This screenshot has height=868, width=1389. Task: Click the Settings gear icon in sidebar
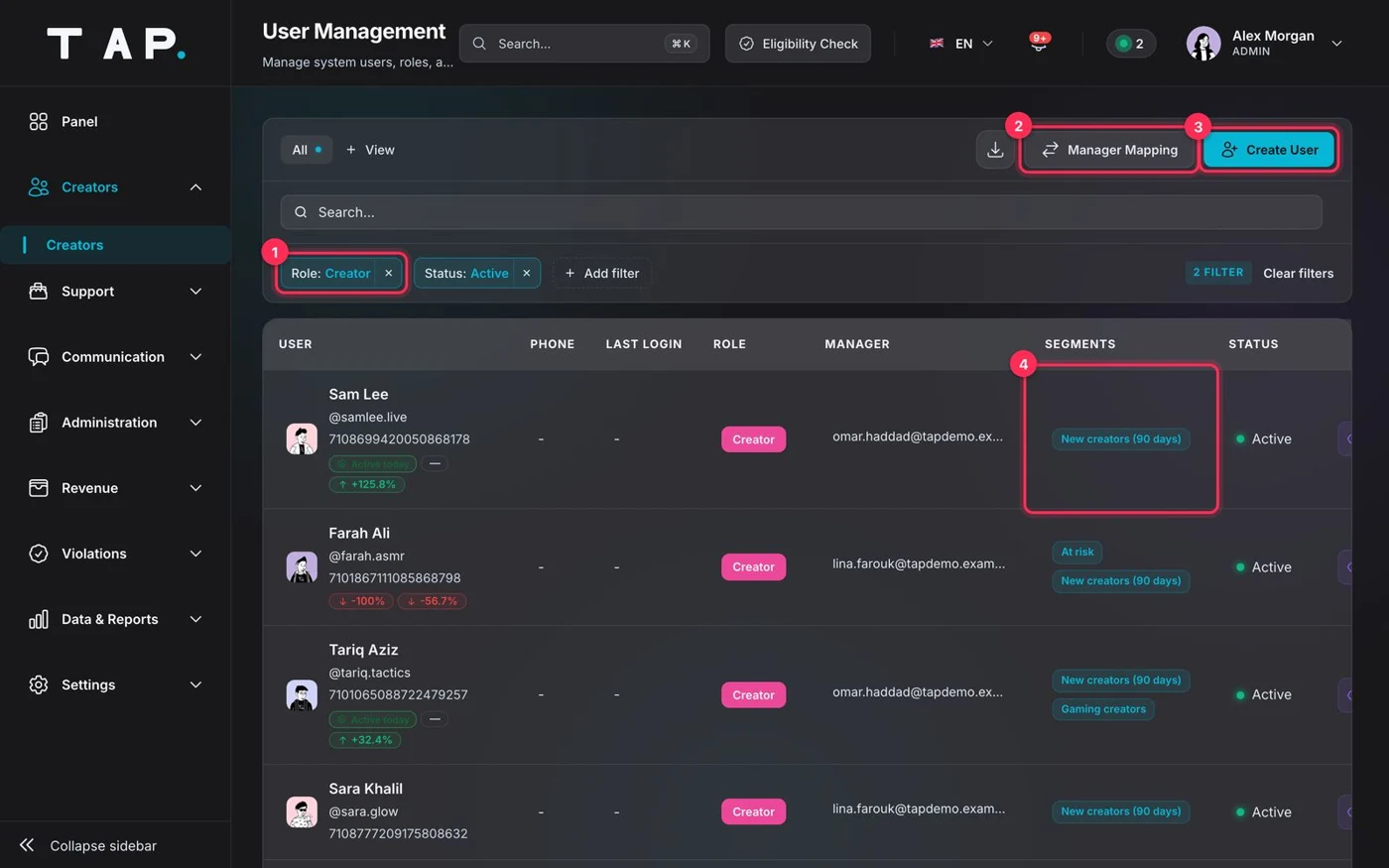[x=39, y=684]
